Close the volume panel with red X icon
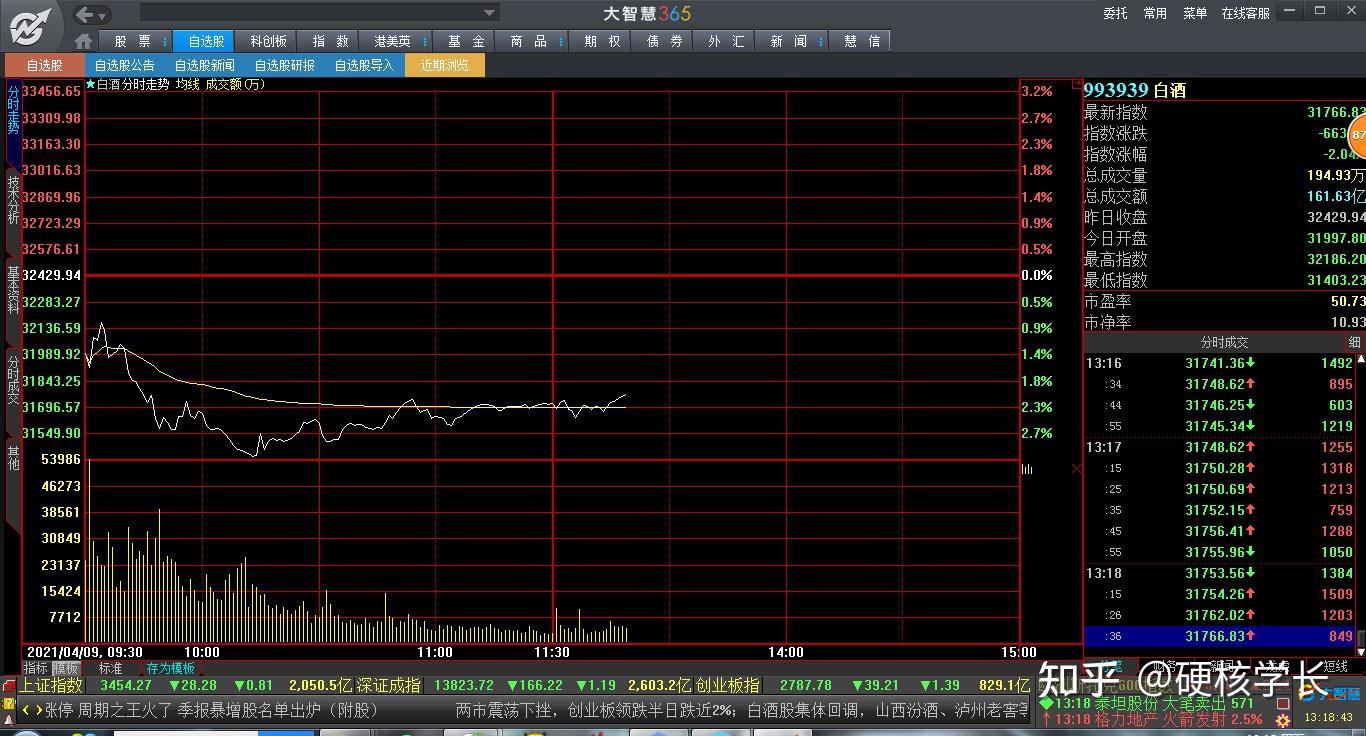The width and height of the screenshot is (1366, 736). [1076, 468]
